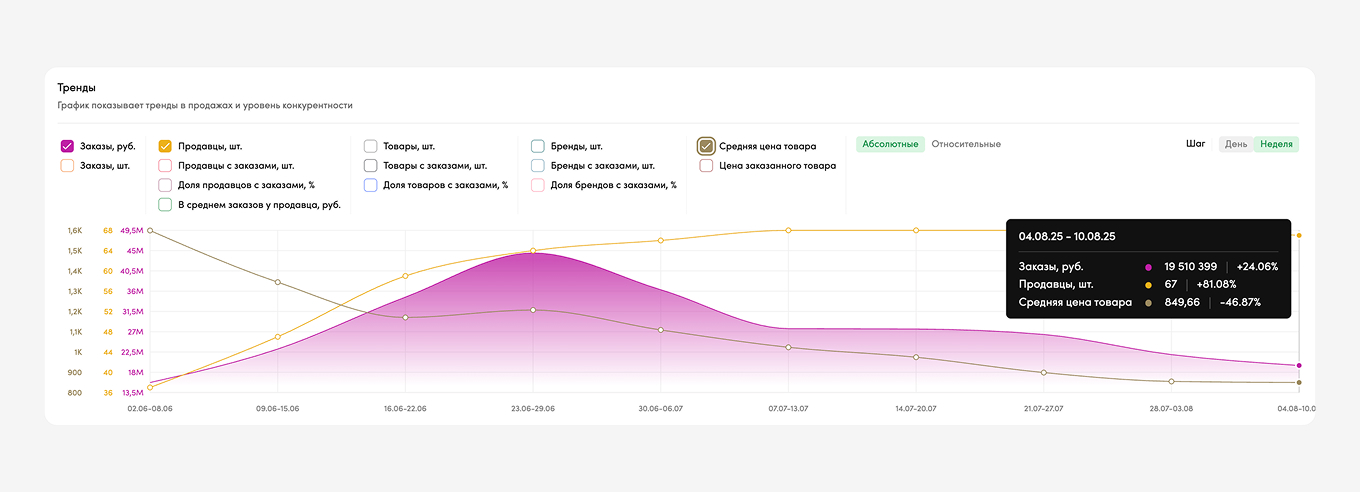The width and height of the screenshot is (1360, 492).
Task: Select the 'Абсолютные' values mode
Action: 890,144
